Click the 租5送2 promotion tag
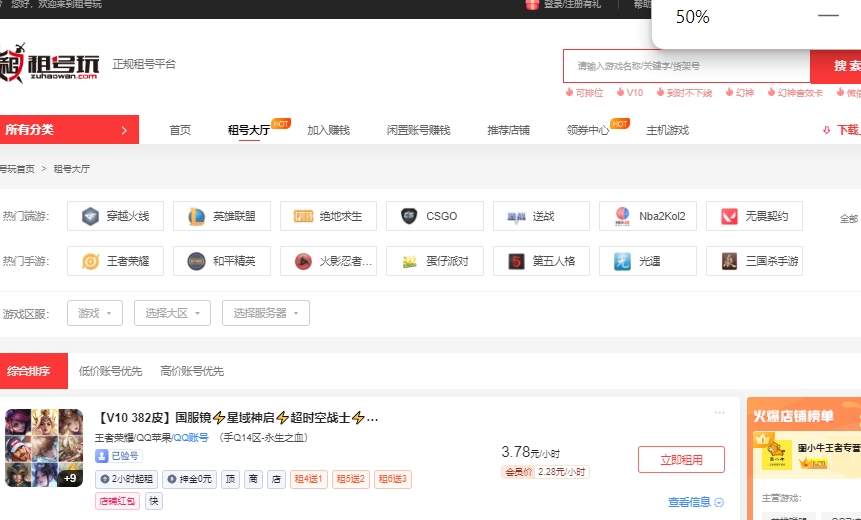Screen dimensions: 861x520 (351, 479)
